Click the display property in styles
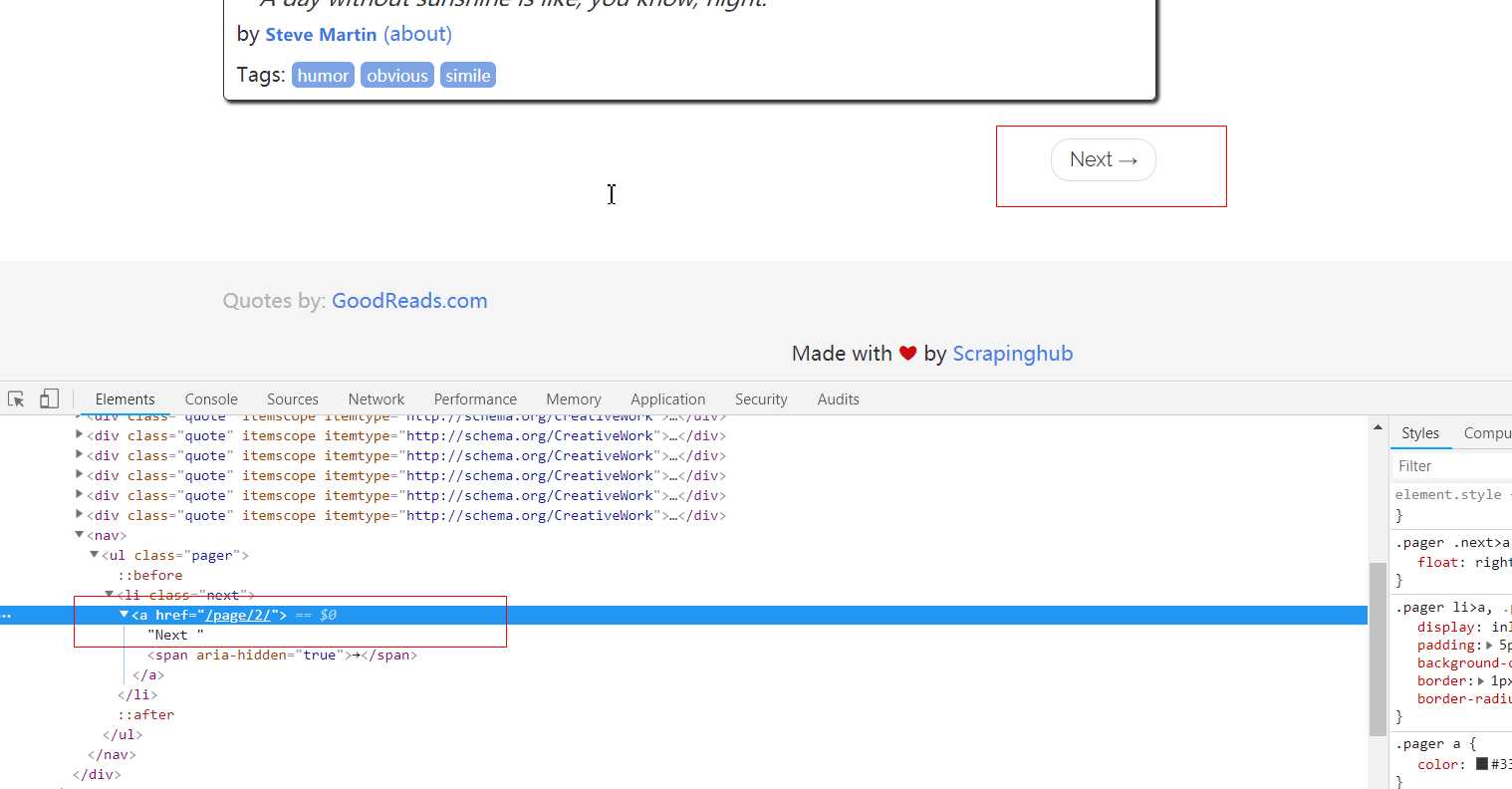 (x=1446, y=627)
